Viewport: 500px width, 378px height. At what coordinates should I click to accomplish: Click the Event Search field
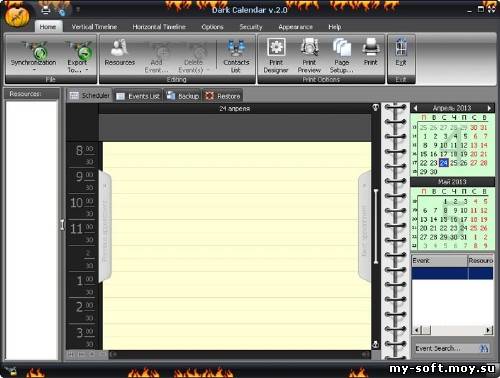(447, 348)
